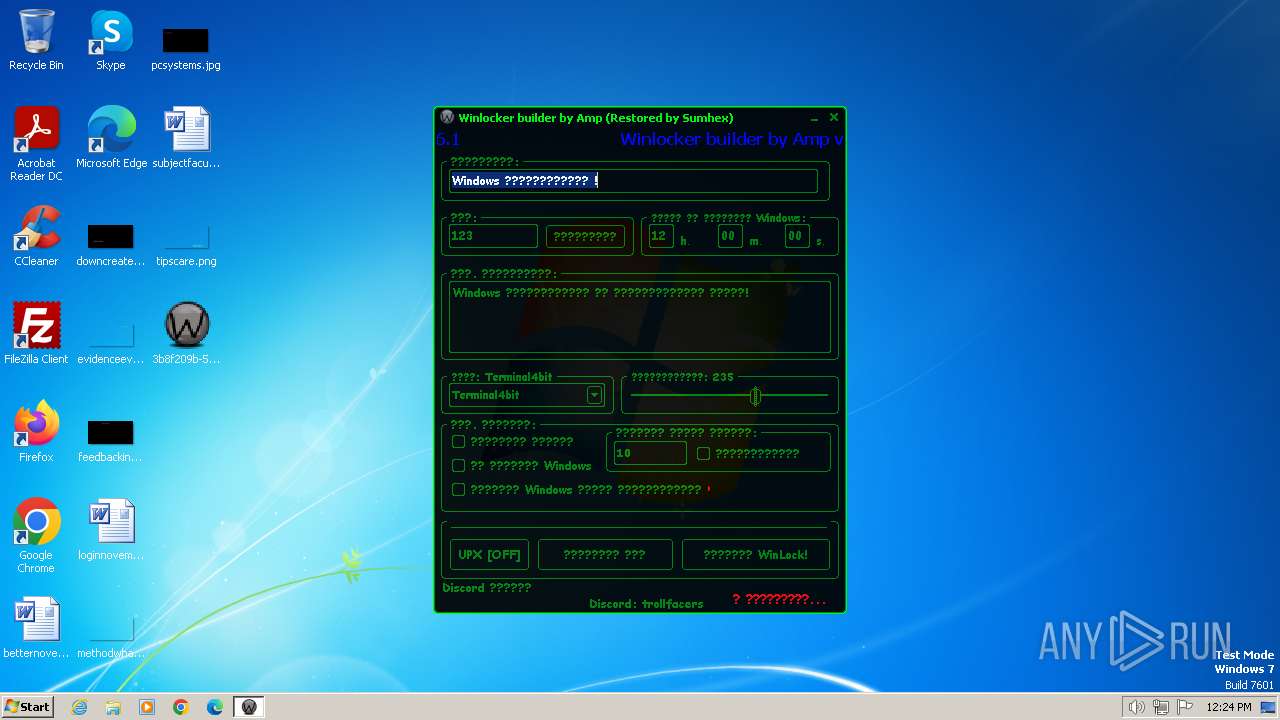The image size is (1280, 720).
Task: Open the media player taskbar icon
Action: pos(147,707)
